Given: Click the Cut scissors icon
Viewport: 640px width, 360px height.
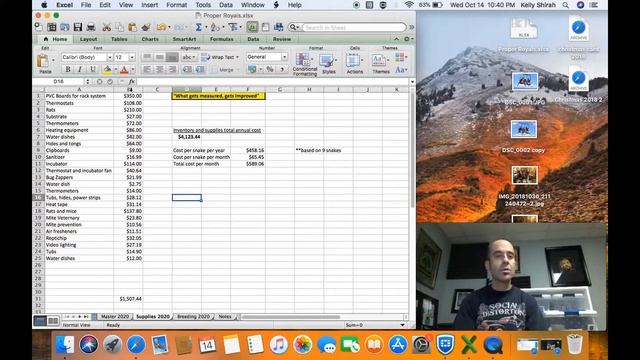Looking at the screenshot, I should (107, 27).
